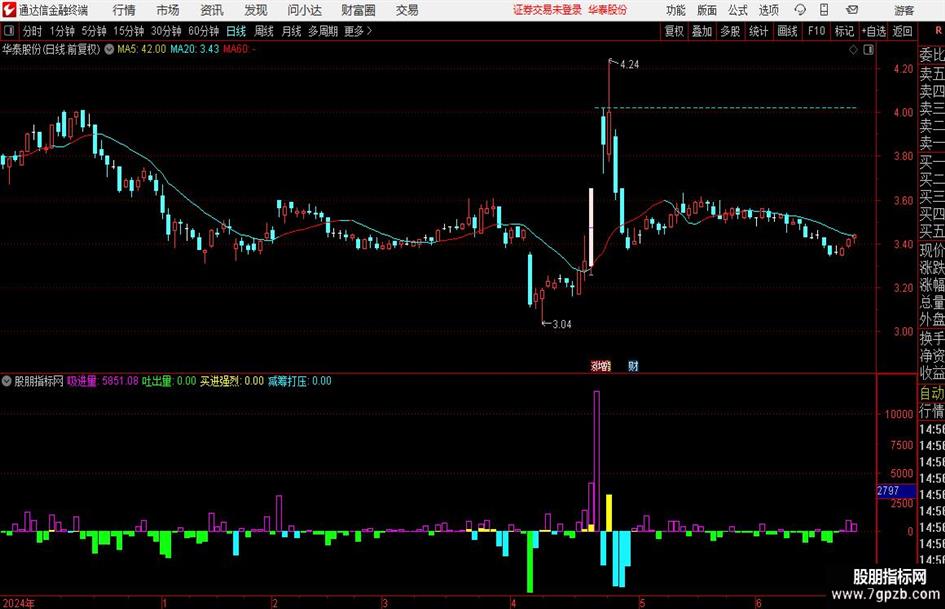Open the 交易 menu
Image resolution: width=945 pixels, height=609 pixels.
407,10
